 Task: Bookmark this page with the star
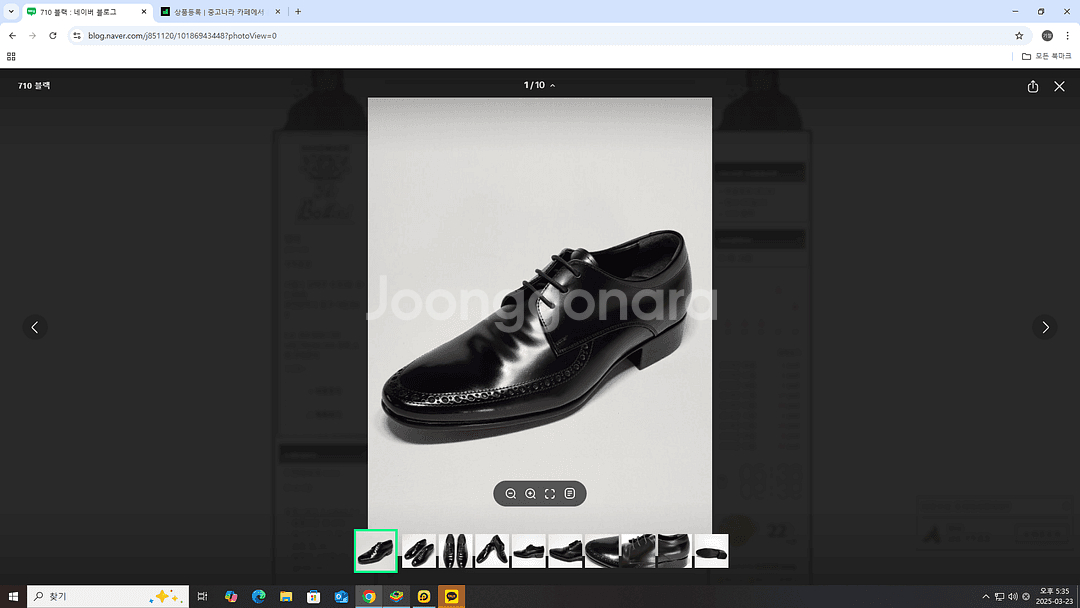click(x=1019, y=36)
